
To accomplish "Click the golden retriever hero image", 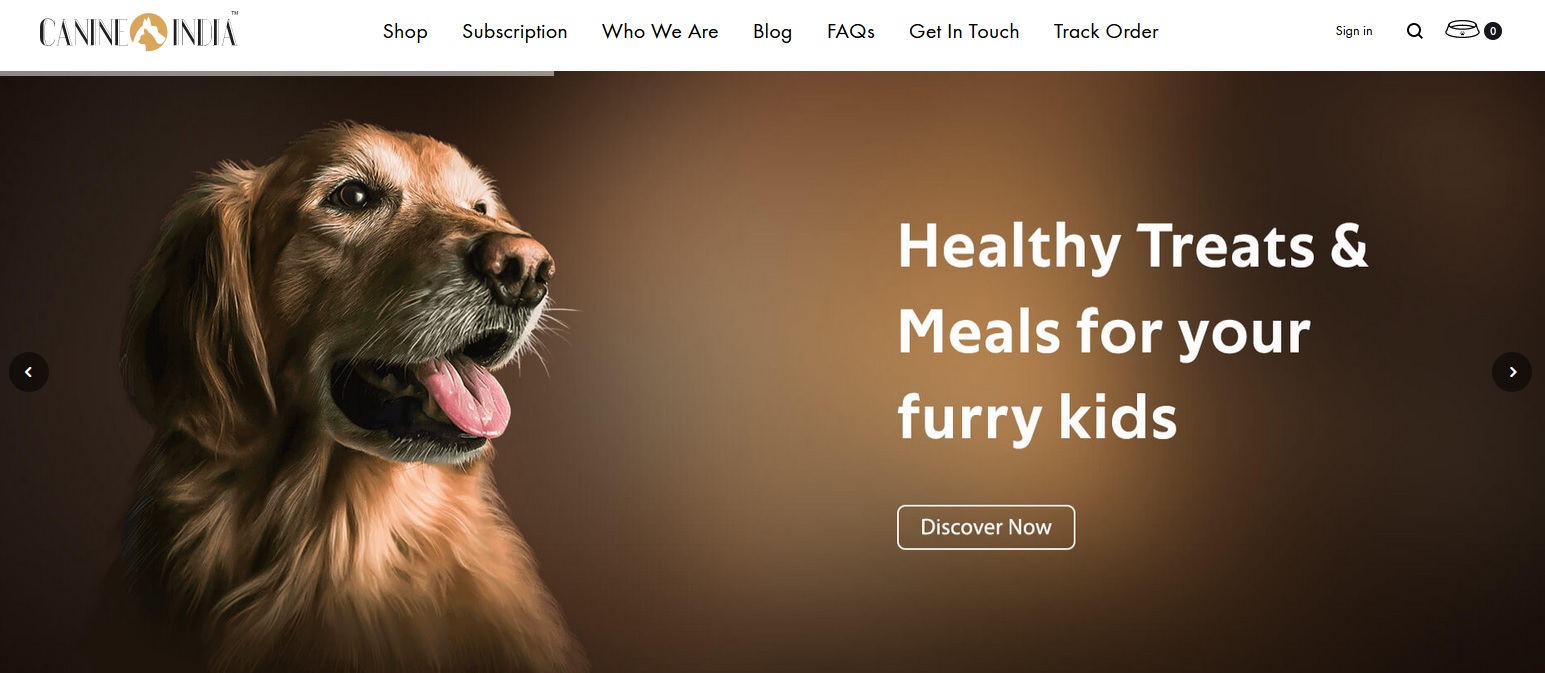I will [340, 395].
